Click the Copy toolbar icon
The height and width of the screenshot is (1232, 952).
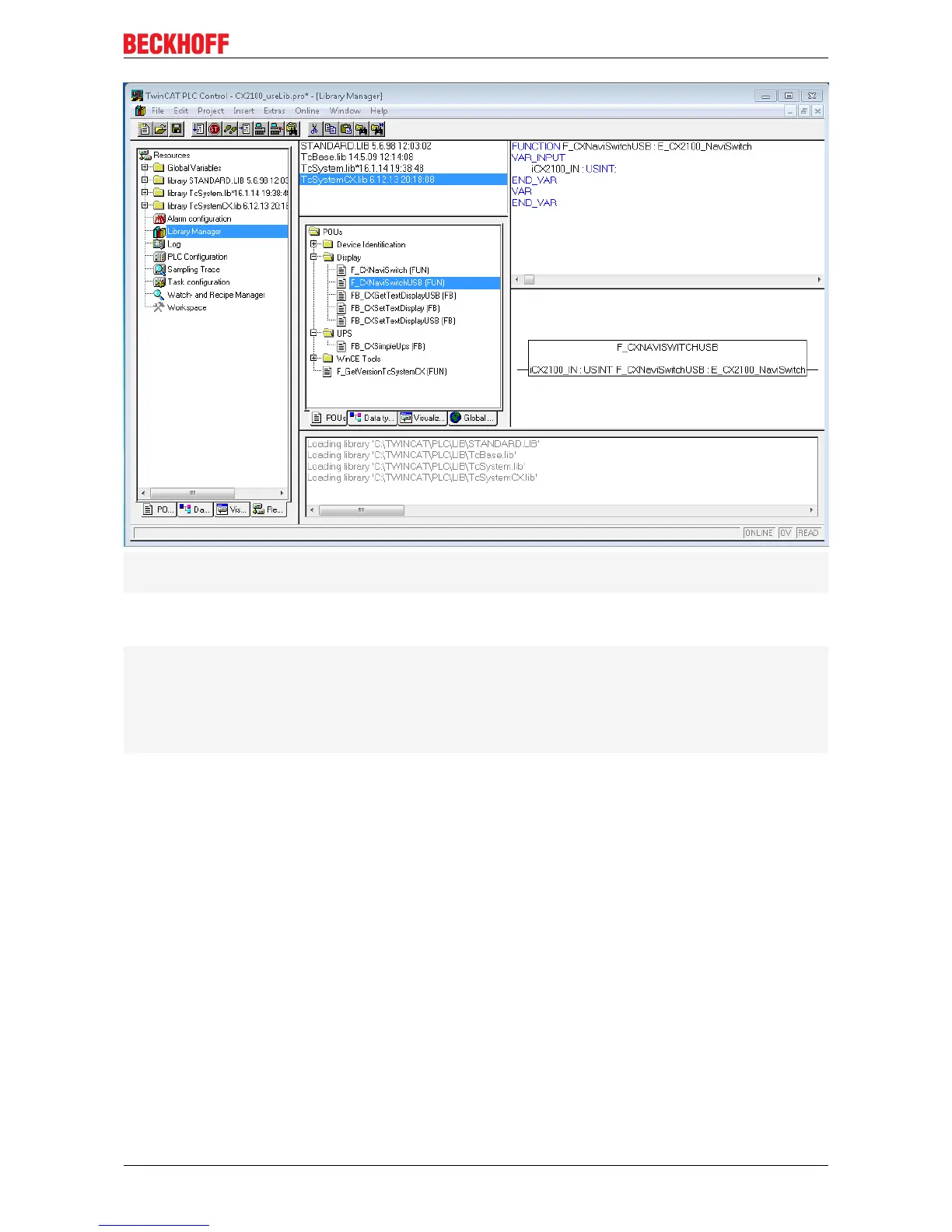331,129
